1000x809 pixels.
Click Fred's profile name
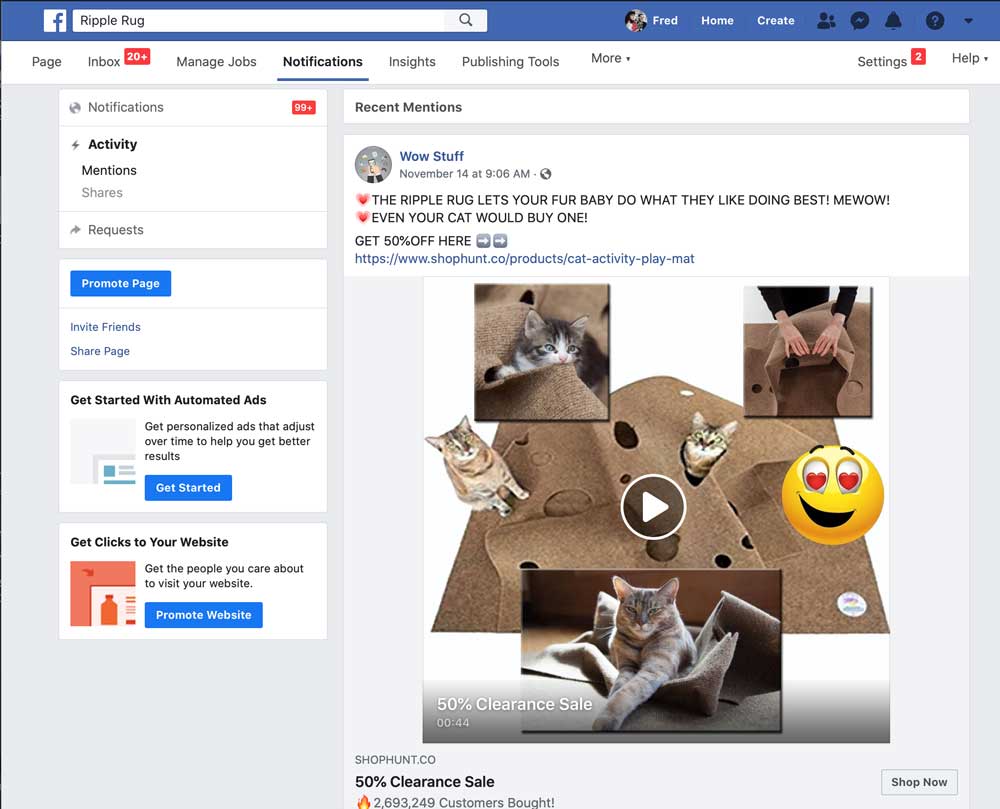click(x=665, y=20)
